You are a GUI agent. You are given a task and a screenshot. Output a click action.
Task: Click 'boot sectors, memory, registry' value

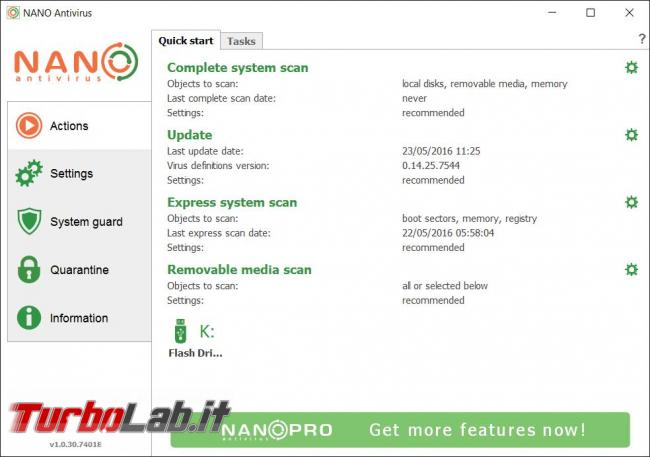pos(469,219)
